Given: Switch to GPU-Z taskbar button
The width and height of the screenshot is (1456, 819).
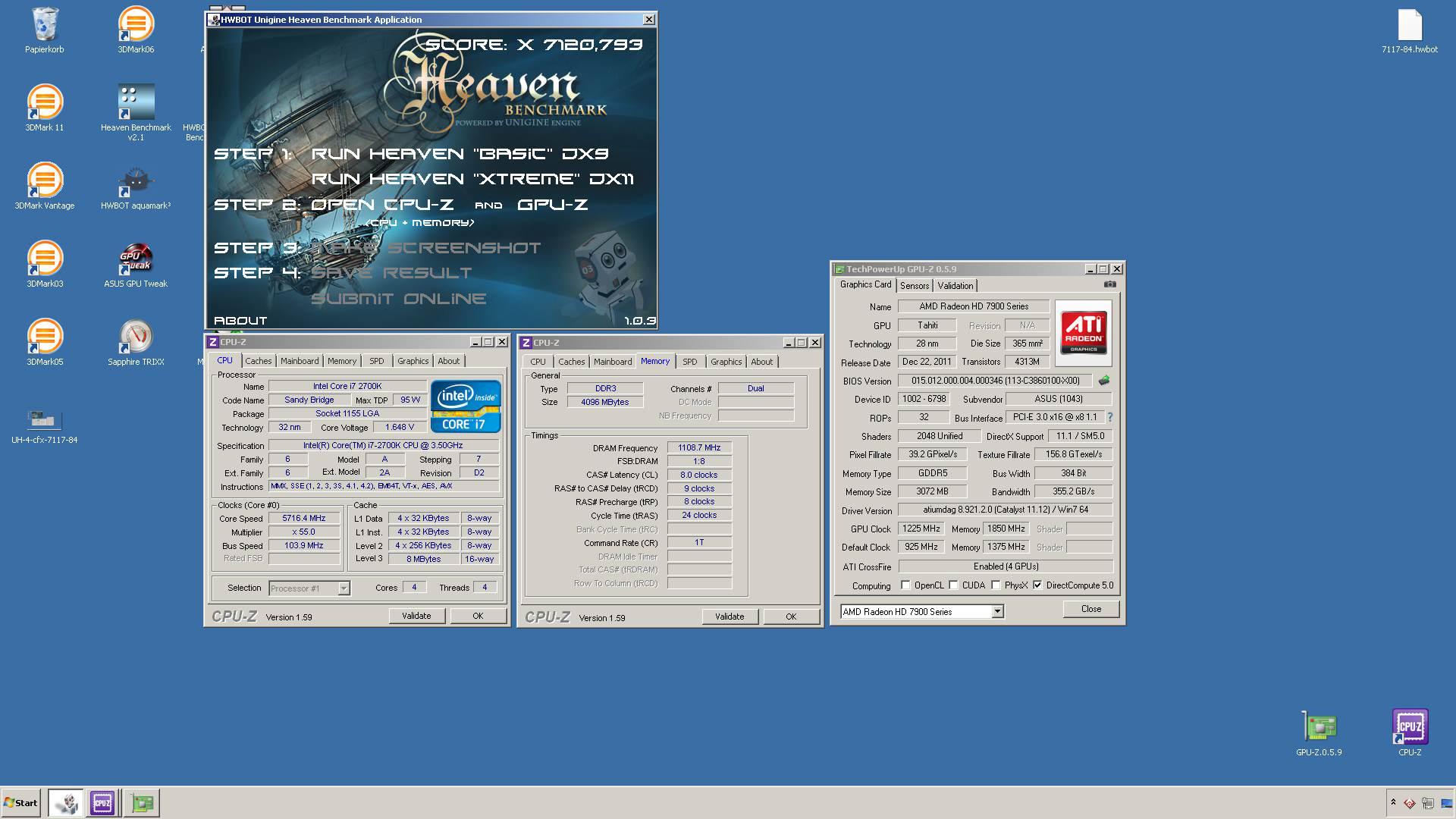Looking at the screenshot, I should [142, 802].
